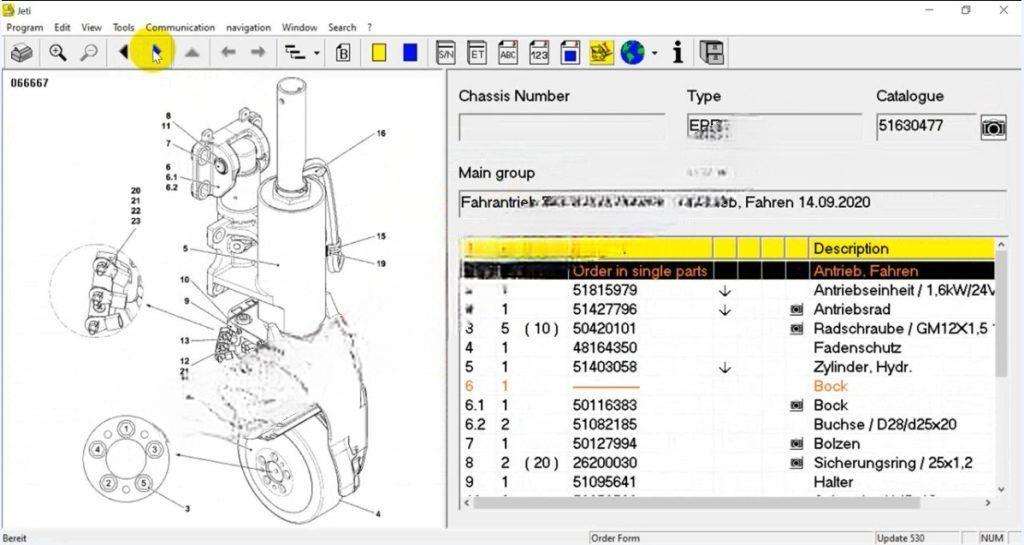Viewport: 1024px width, 545px height.
Task: Open the Communication menu
Action: tap(180, 27)
